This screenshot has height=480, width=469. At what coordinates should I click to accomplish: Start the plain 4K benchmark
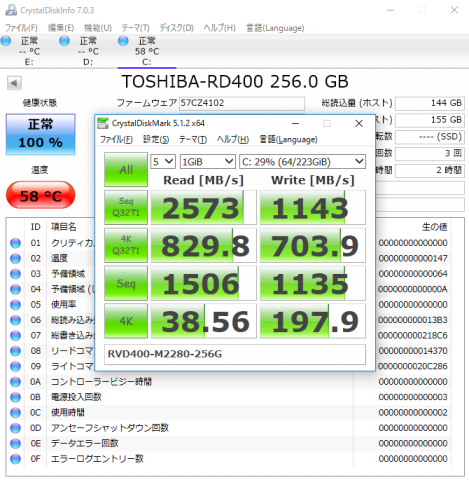click(x=126, y=321)
